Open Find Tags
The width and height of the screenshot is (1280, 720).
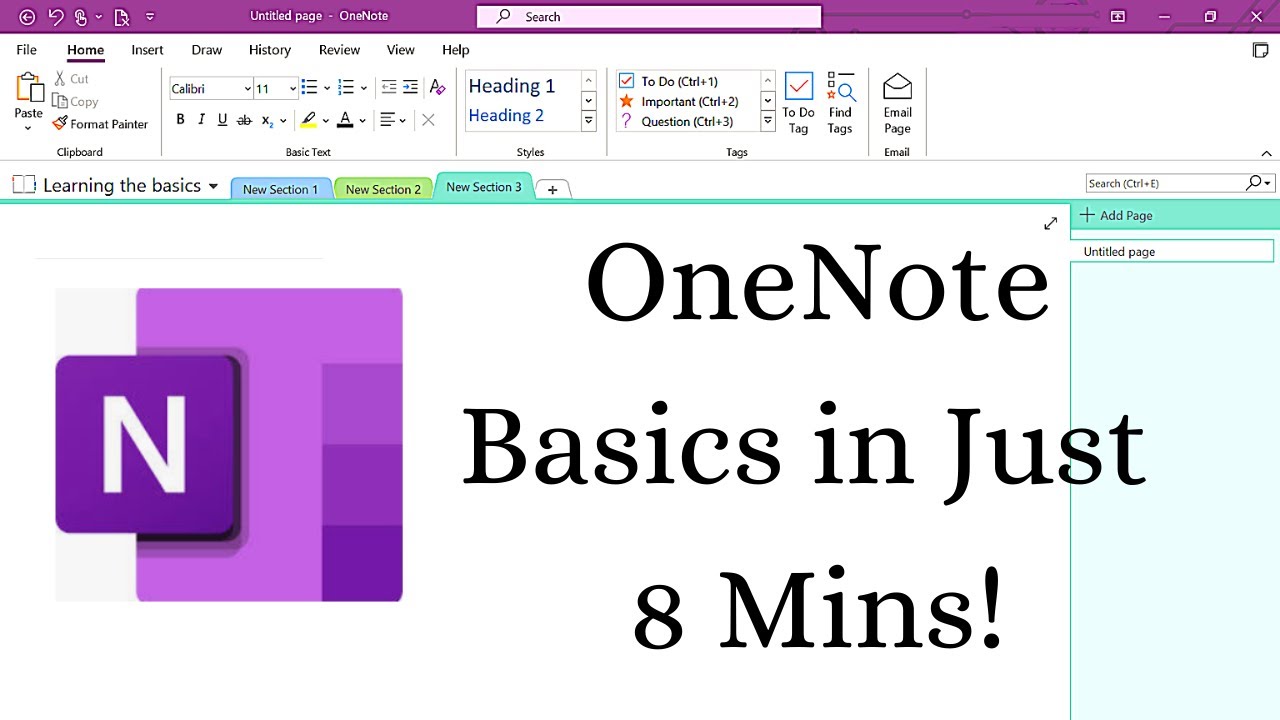[x=840, y=103]
